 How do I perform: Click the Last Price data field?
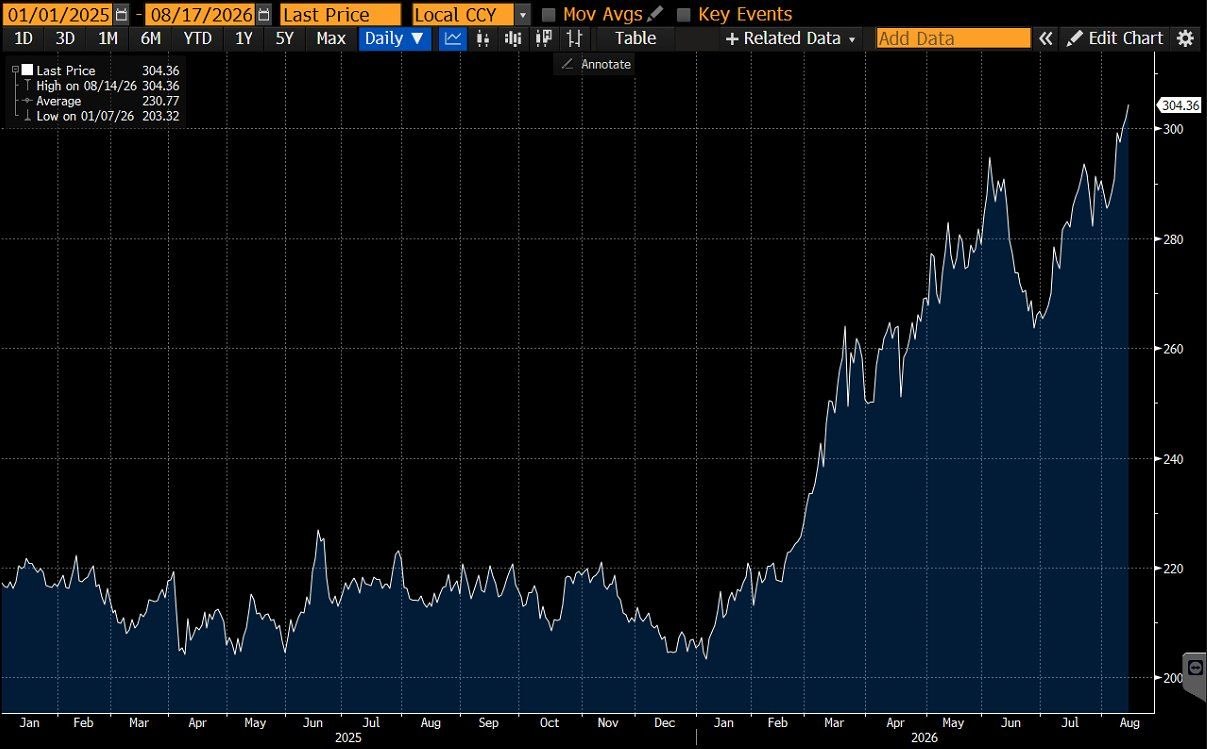(x=340, y=14)
